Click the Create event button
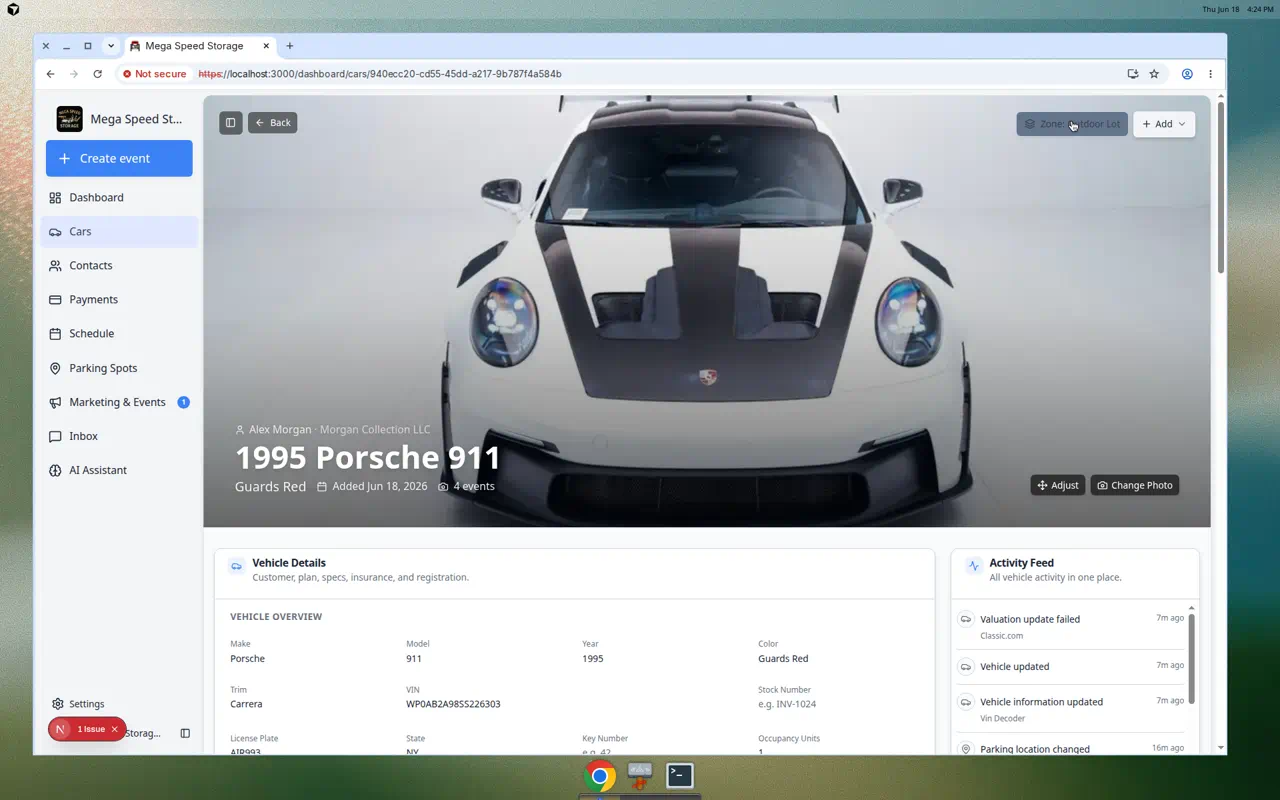The height and width of the screenshot is (800, 1280). [119, 158]
